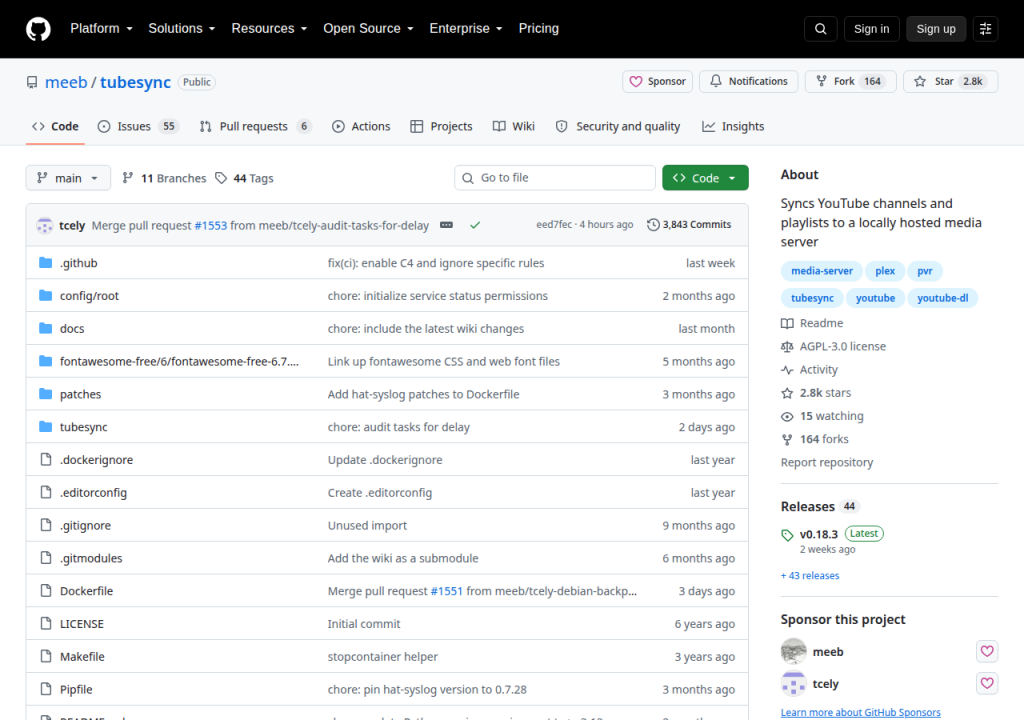View 11 Branches link
Image resolution: width=1024 pixels, height=720 pixels.
coord(164,178)
